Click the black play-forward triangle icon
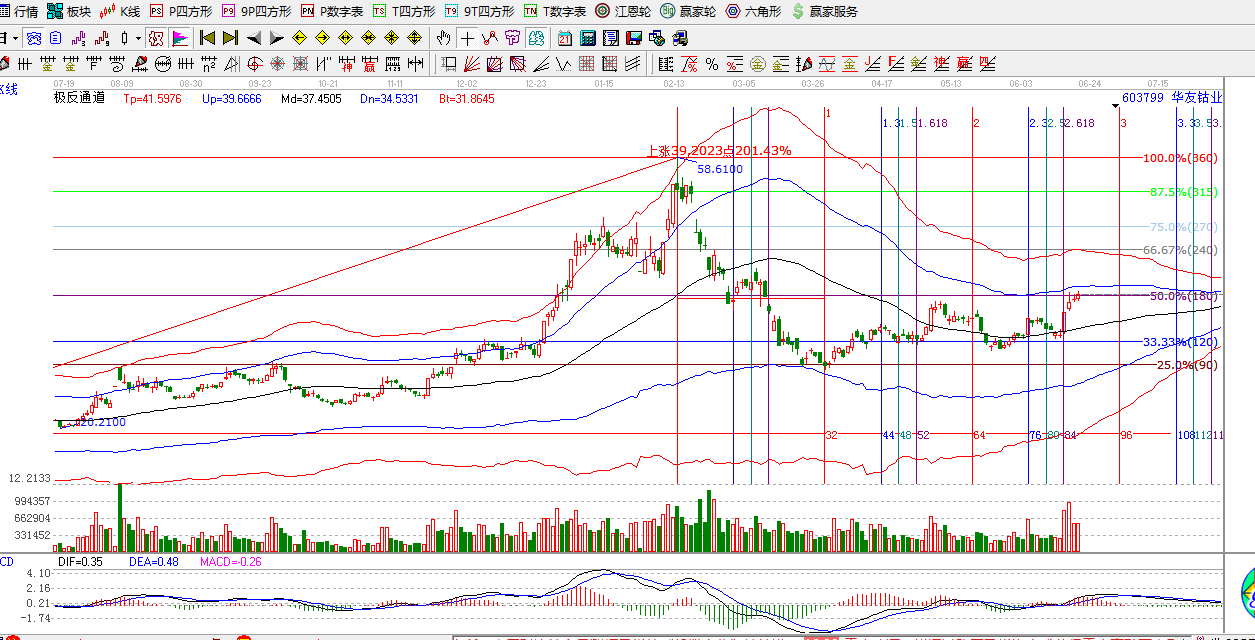 click(x=276, y=39)
